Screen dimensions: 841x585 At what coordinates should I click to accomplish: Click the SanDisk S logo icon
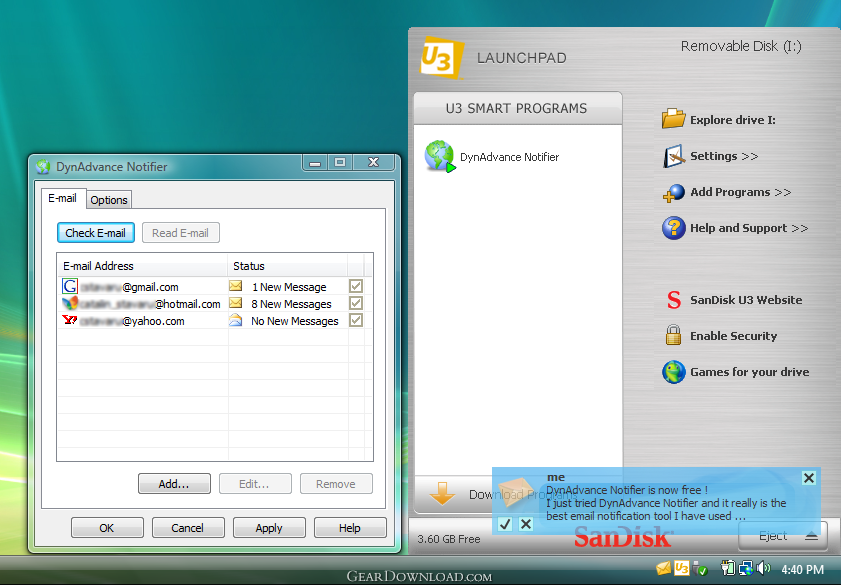click(674, 300)
